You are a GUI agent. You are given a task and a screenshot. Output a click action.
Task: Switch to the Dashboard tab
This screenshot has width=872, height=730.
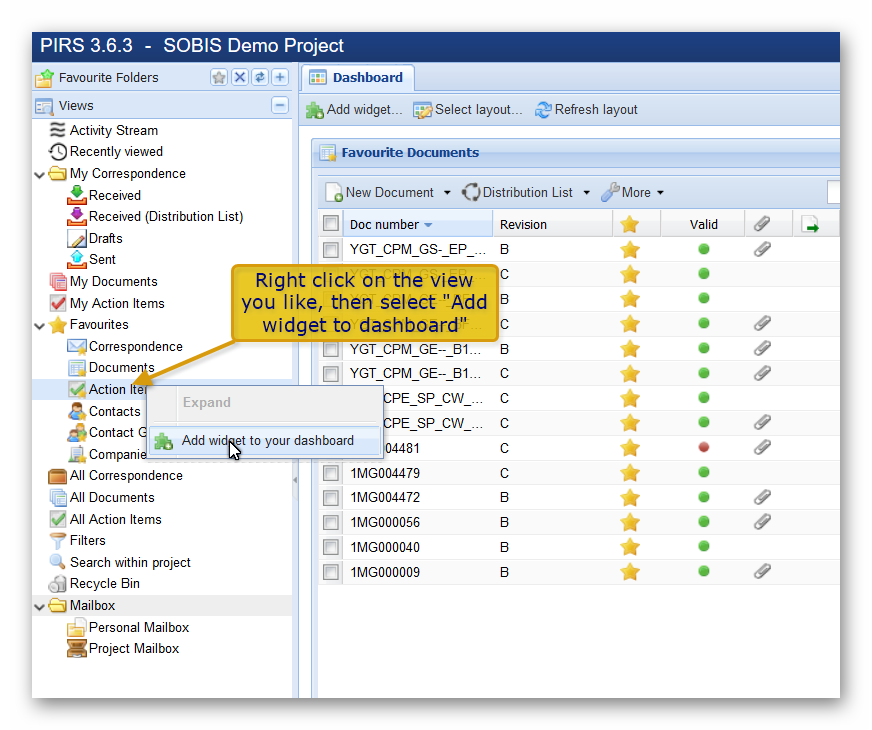click(358, 77)
